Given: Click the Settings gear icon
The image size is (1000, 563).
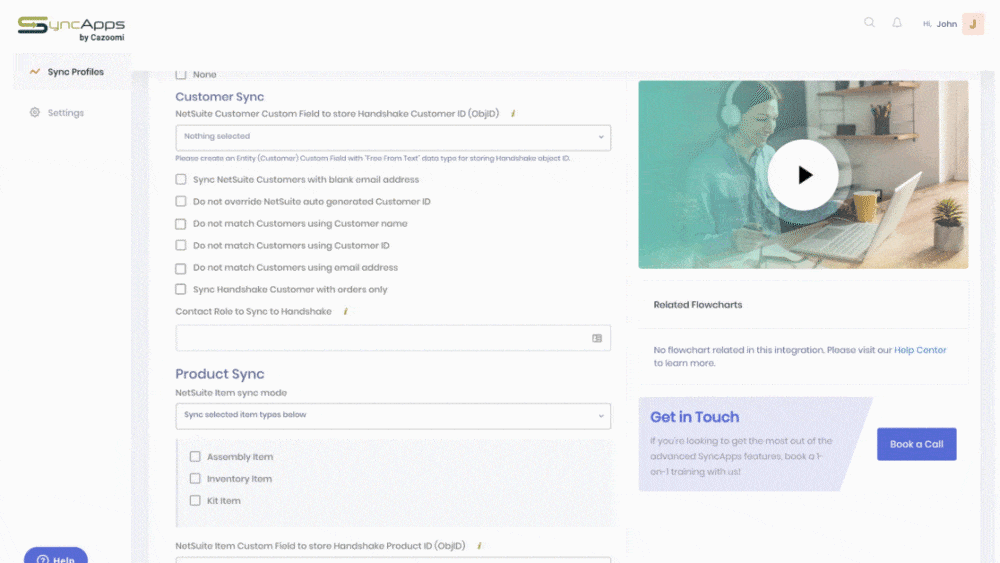Looking at the screenshot, I should 34,113.
